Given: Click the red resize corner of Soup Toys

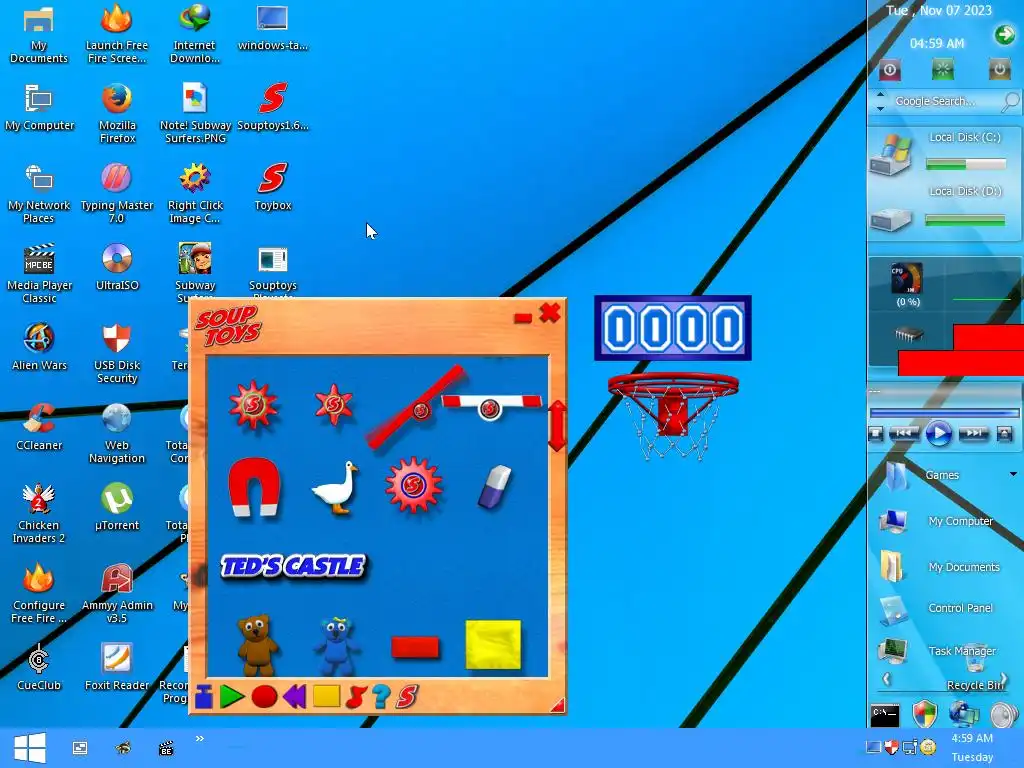Looking at the screenshot, I should (x=558, y=705).
